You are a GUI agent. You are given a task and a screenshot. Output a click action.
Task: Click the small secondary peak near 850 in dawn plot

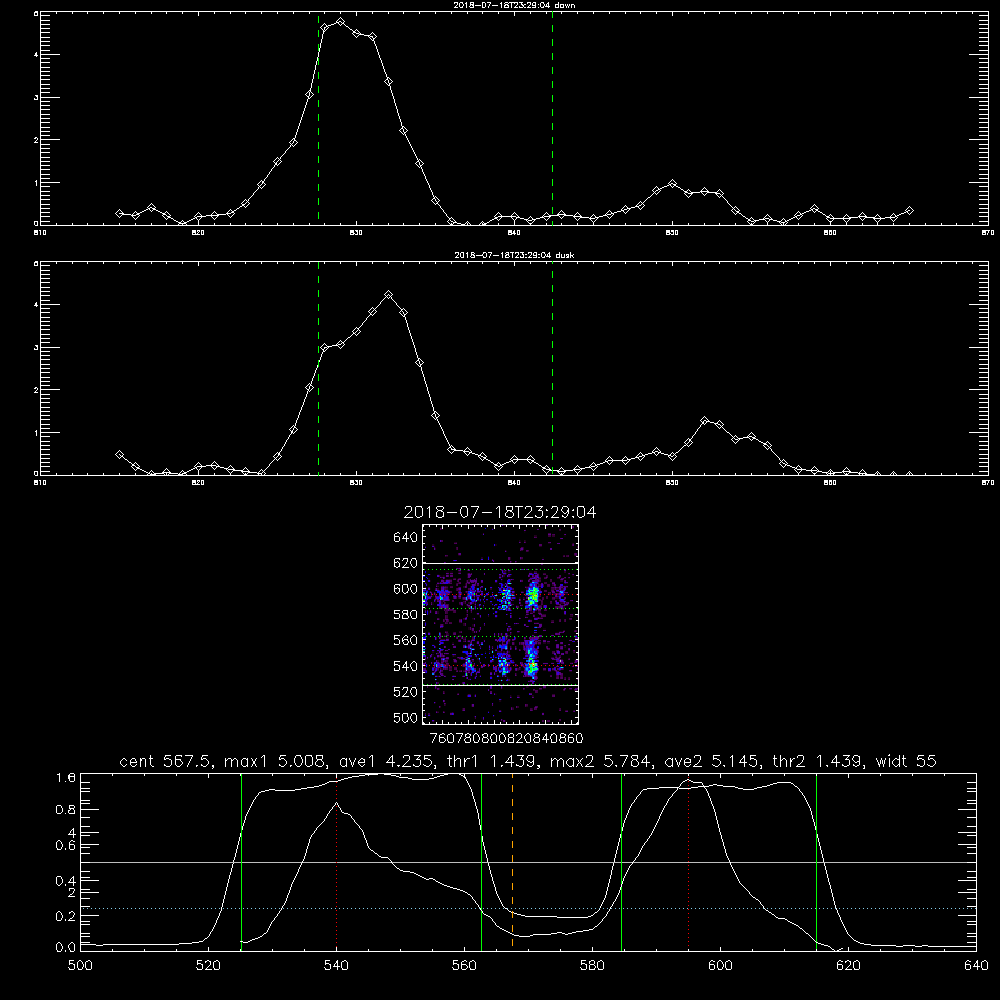point(672,183)
